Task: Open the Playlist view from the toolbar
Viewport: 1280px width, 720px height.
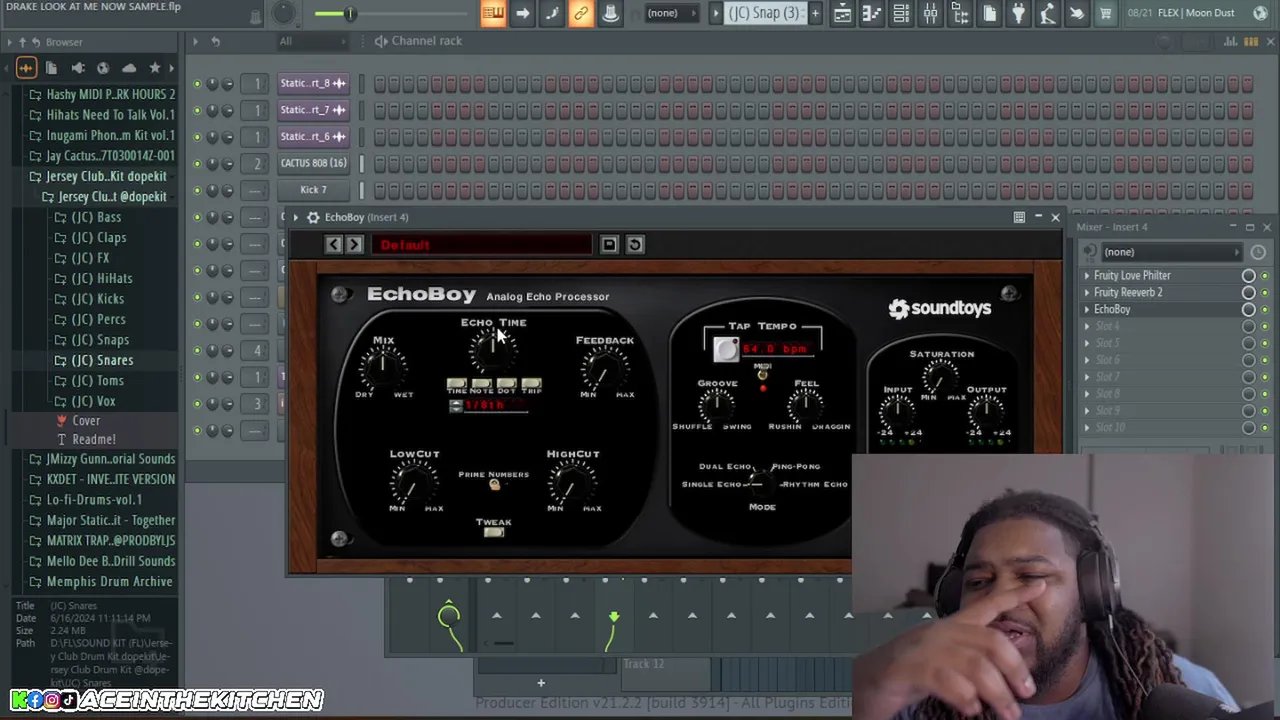Action: click(843, 13)
